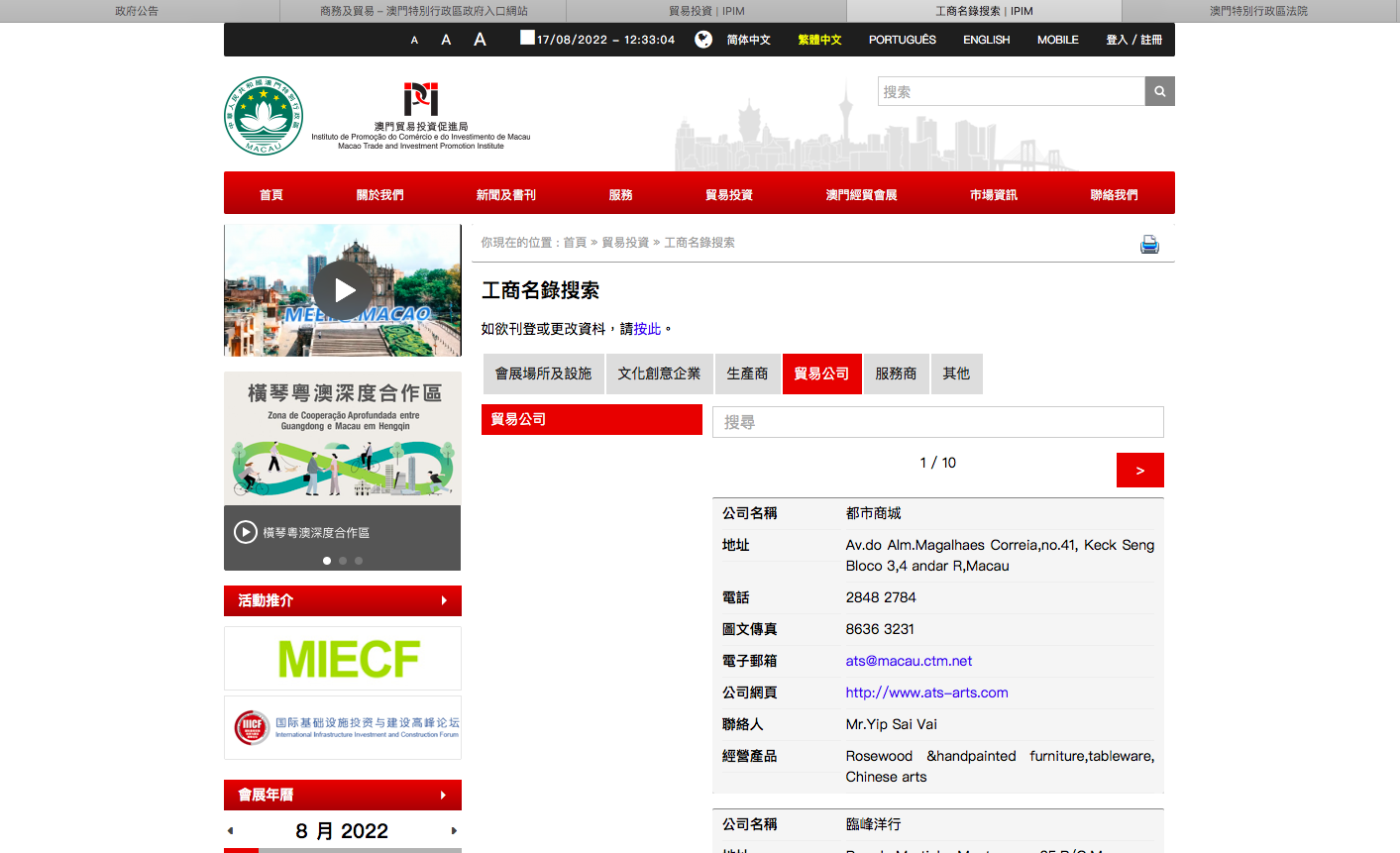Viewport: 1400px width, 853px height.
Task: Click the 按此 link
Action: (x=647, y=329)
